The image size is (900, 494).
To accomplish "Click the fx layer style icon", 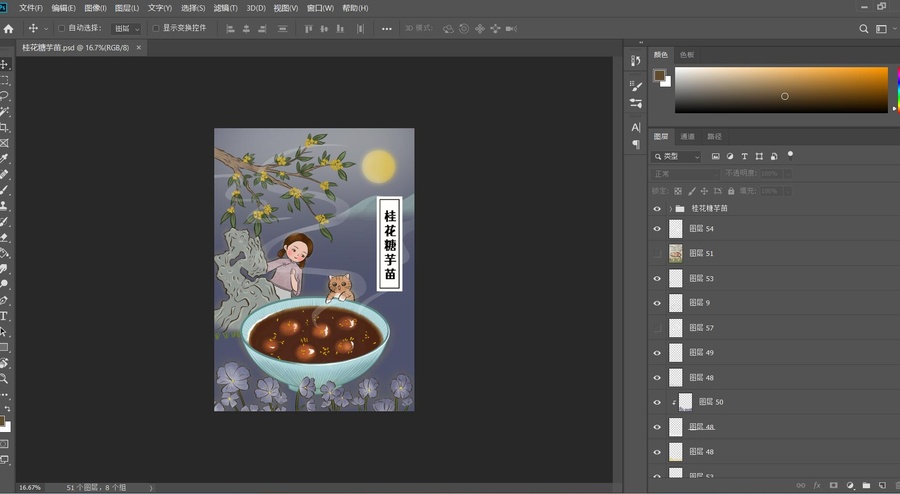I will tap(817, 485).
